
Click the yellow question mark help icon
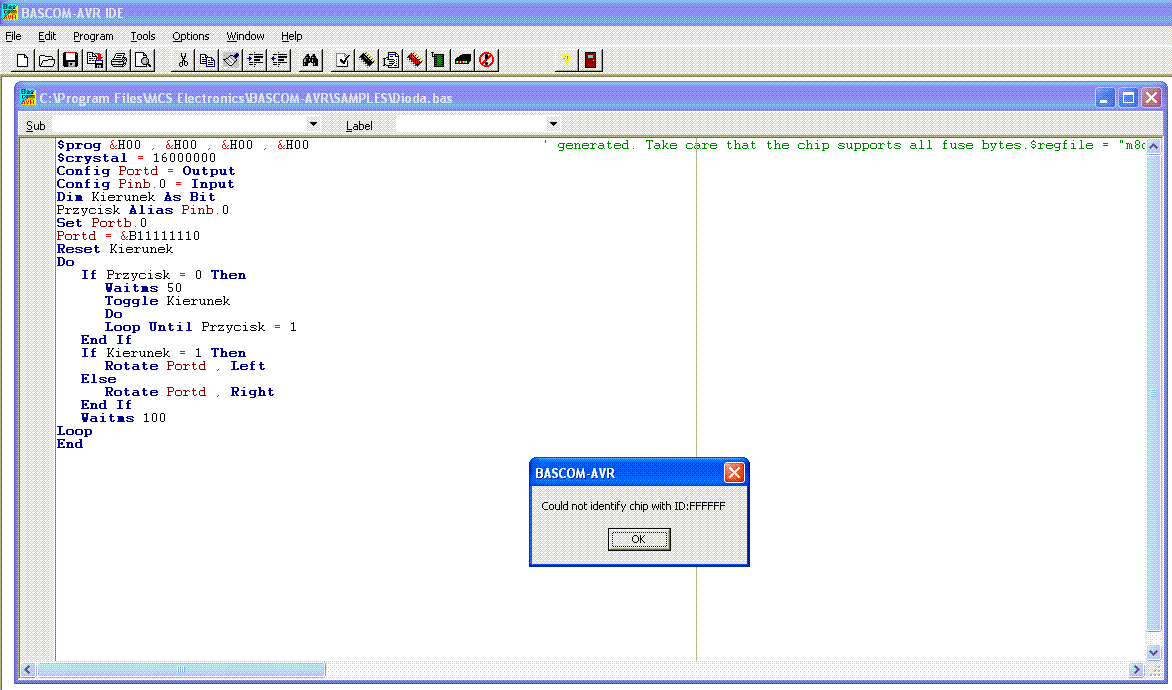[x=566, y=60]
